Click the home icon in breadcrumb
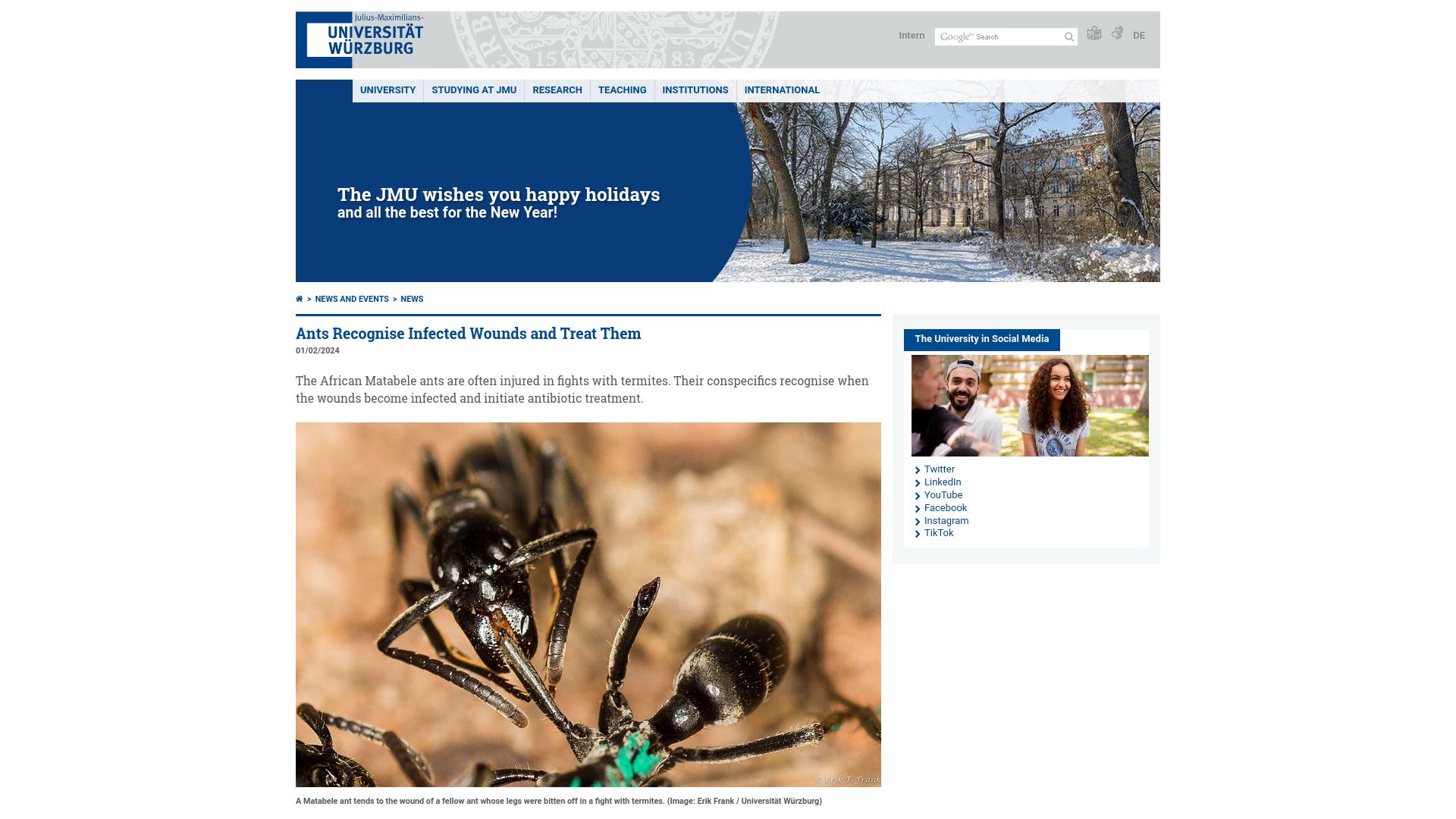 pyautogui.click(x=300, y=299)
